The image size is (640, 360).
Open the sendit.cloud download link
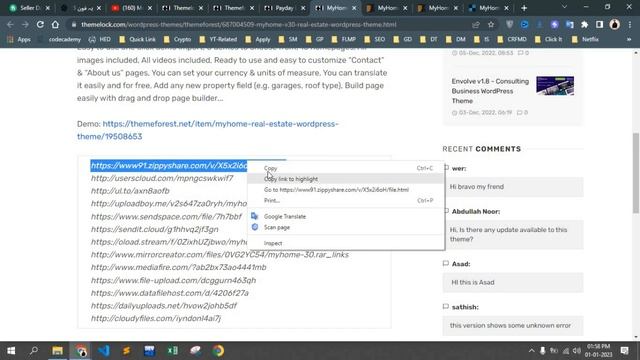(155, 229)
